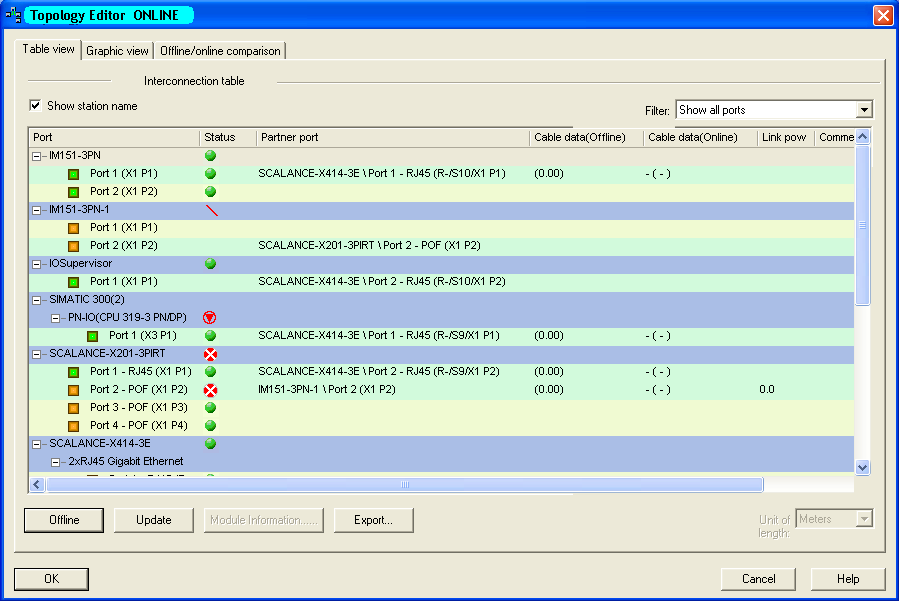Screen dimensions: 899x601
Task: Open Help for the Topology Editor
Action: click(848, 579)
